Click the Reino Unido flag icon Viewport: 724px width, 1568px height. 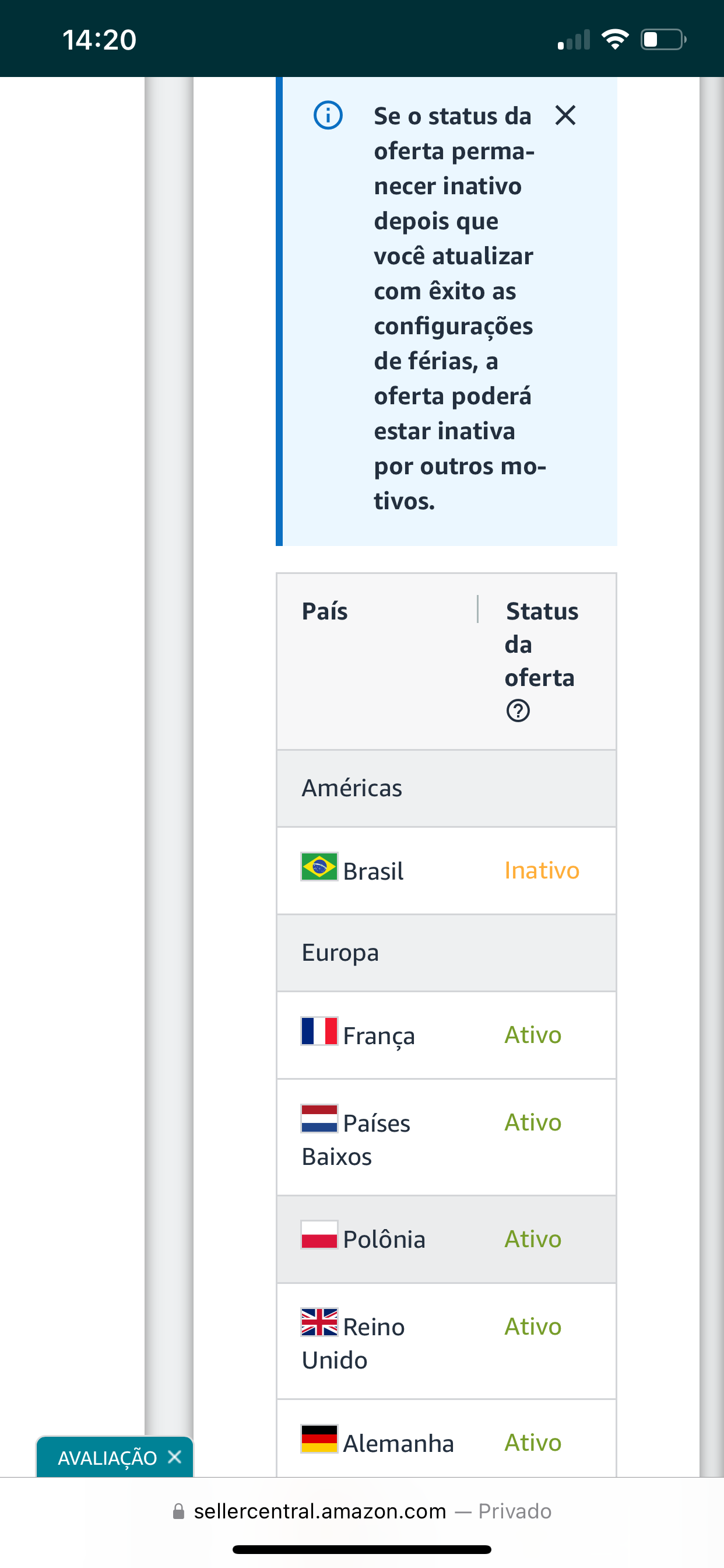pos(319,1322)
